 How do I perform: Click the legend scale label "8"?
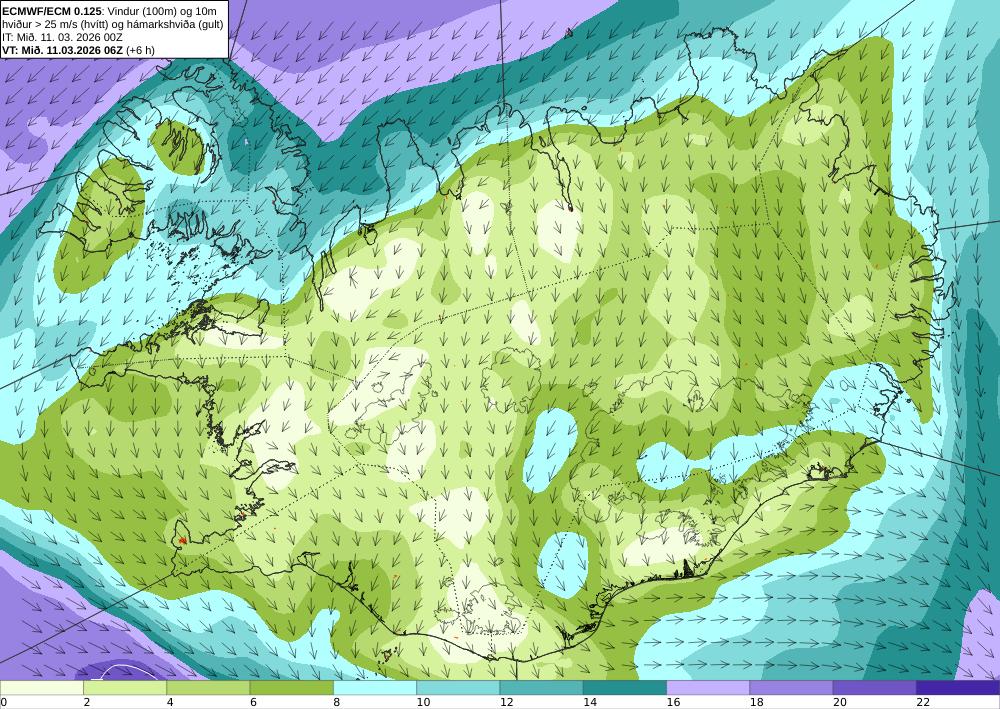coord(336,703)
